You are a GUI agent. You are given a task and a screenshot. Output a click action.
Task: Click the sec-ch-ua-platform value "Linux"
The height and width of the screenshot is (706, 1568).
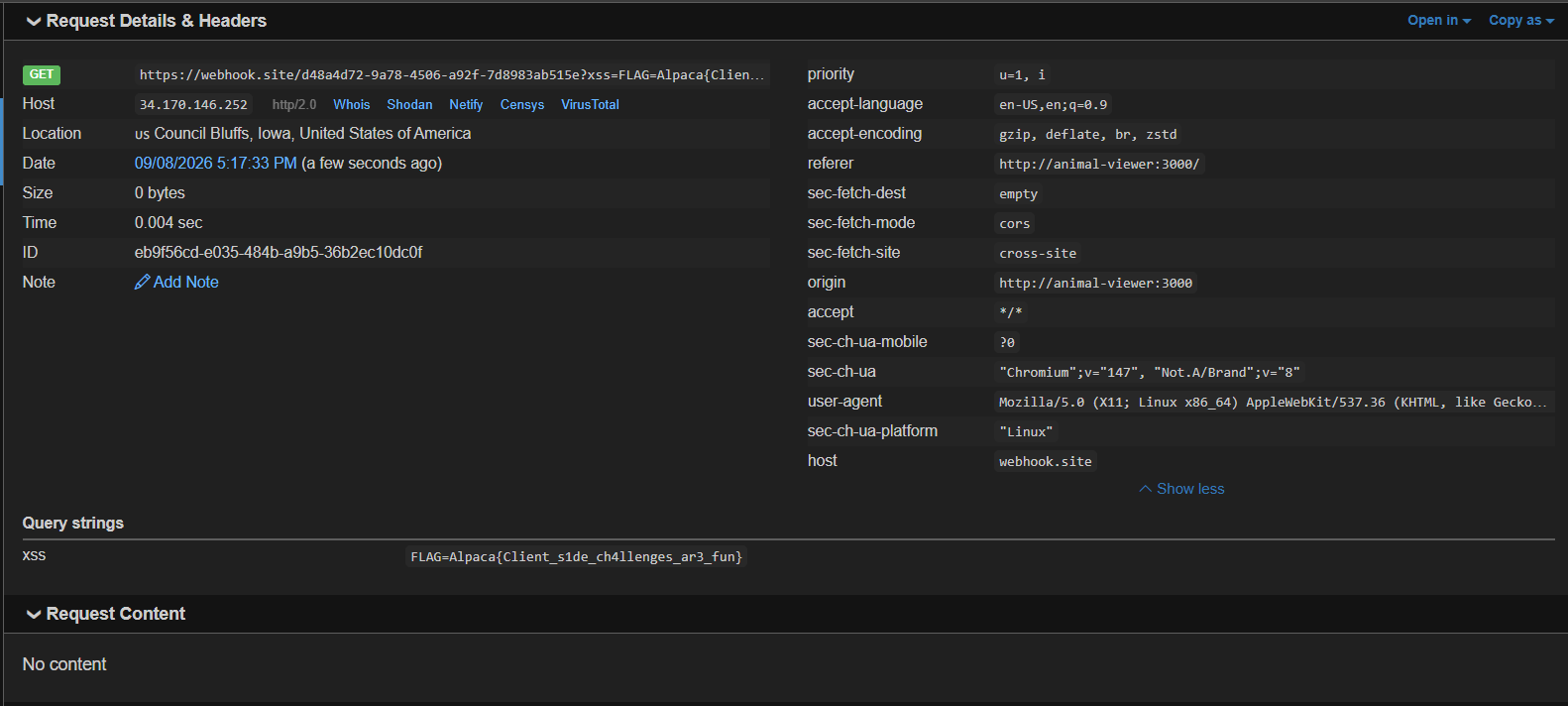click(1026, 431)
